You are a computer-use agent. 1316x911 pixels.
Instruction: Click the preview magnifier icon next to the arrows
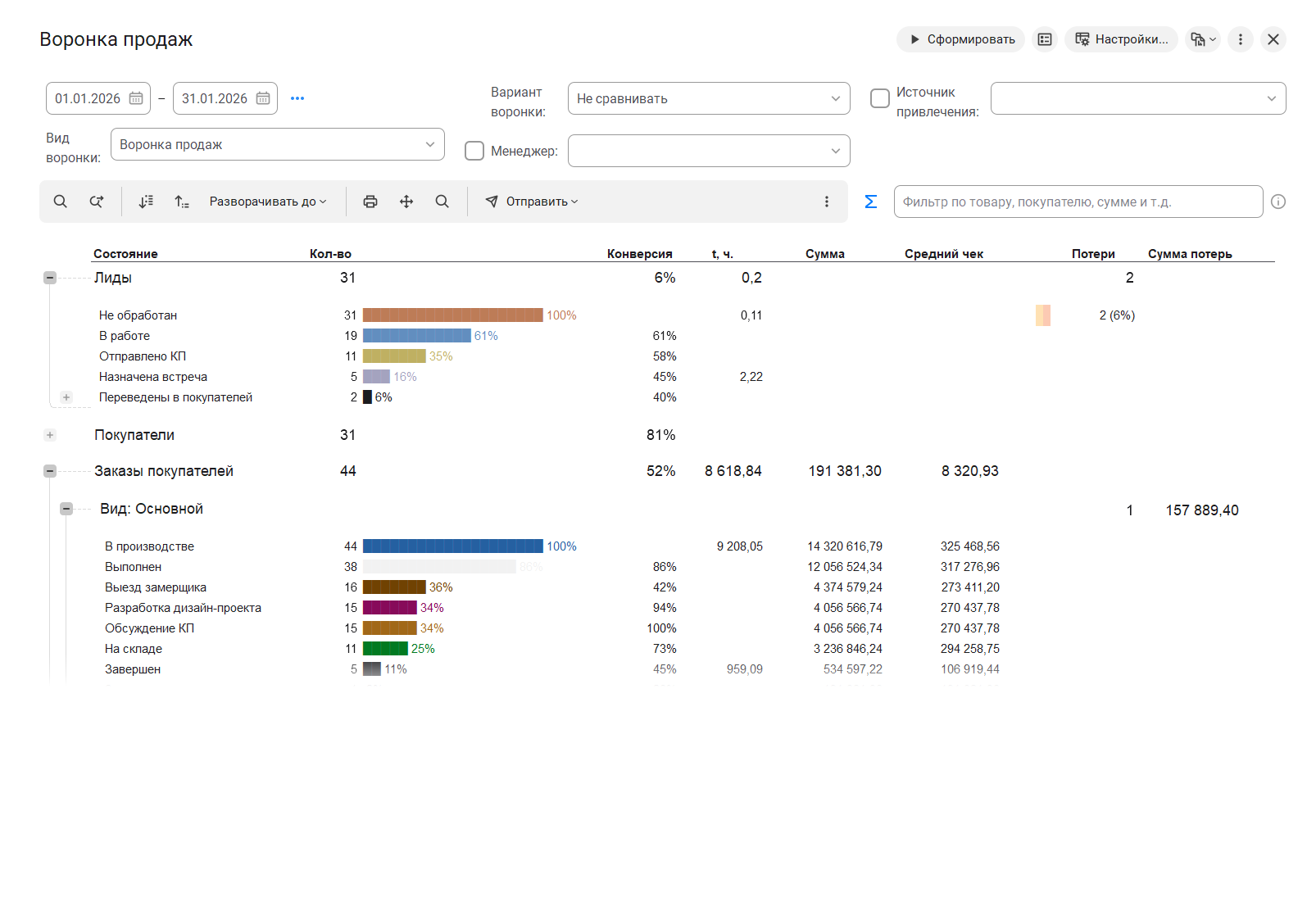(x=442, y=202)
